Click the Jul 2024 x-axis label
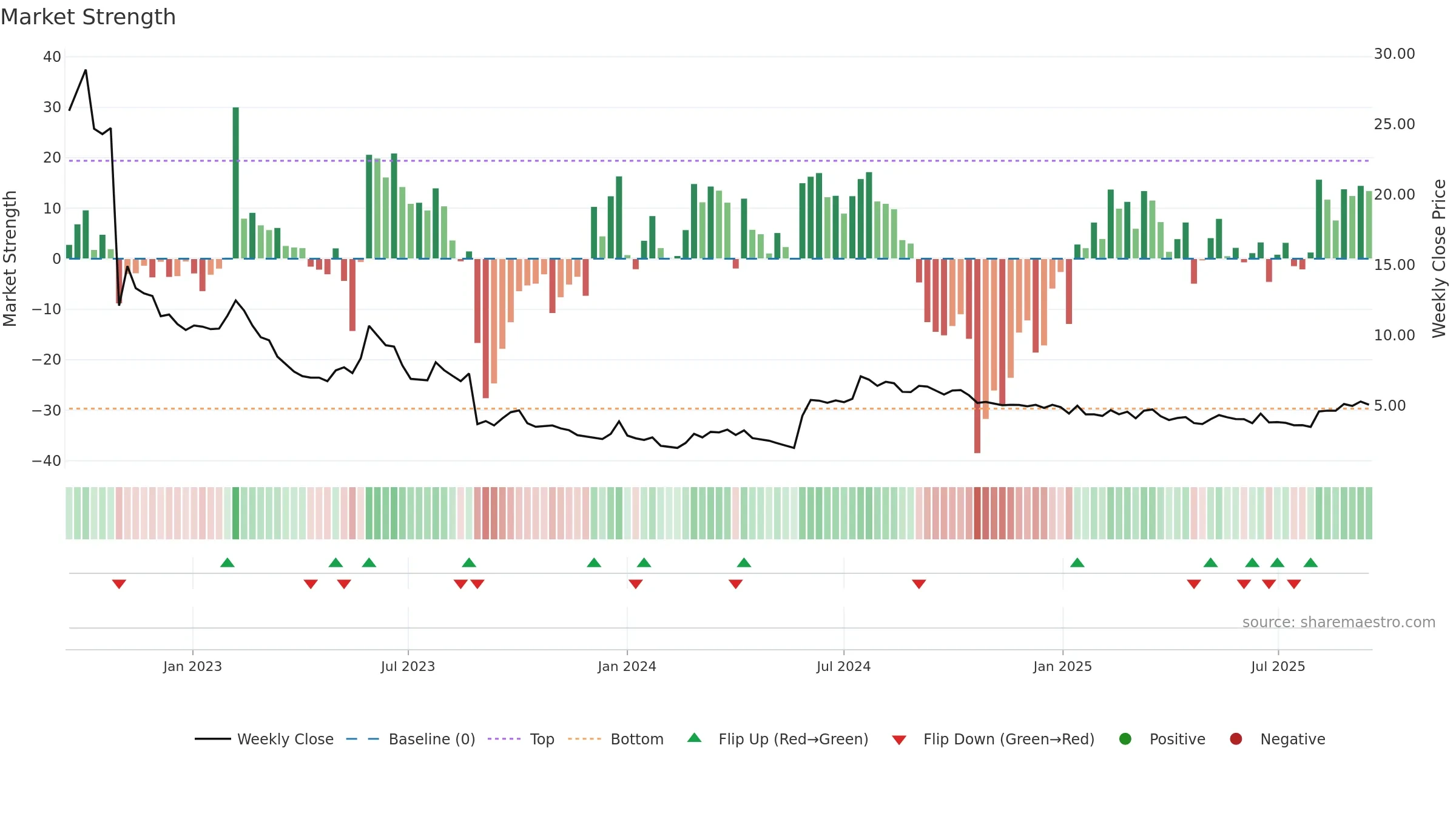The width and height of the screenshot is (1456, 819). tap(843, 667)
